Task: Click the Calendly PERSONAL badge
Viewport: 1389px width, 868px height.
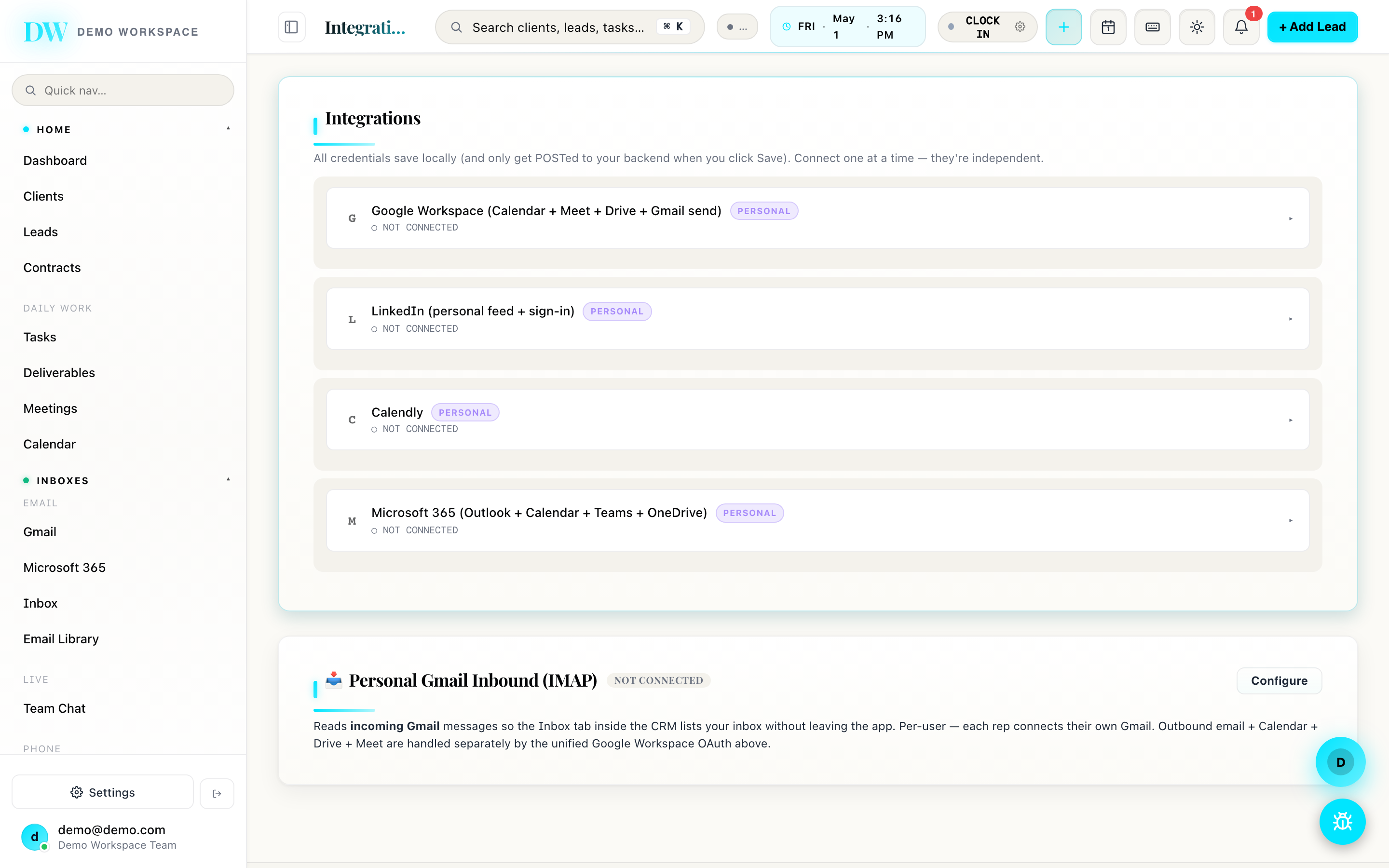Action: [465, 412]
